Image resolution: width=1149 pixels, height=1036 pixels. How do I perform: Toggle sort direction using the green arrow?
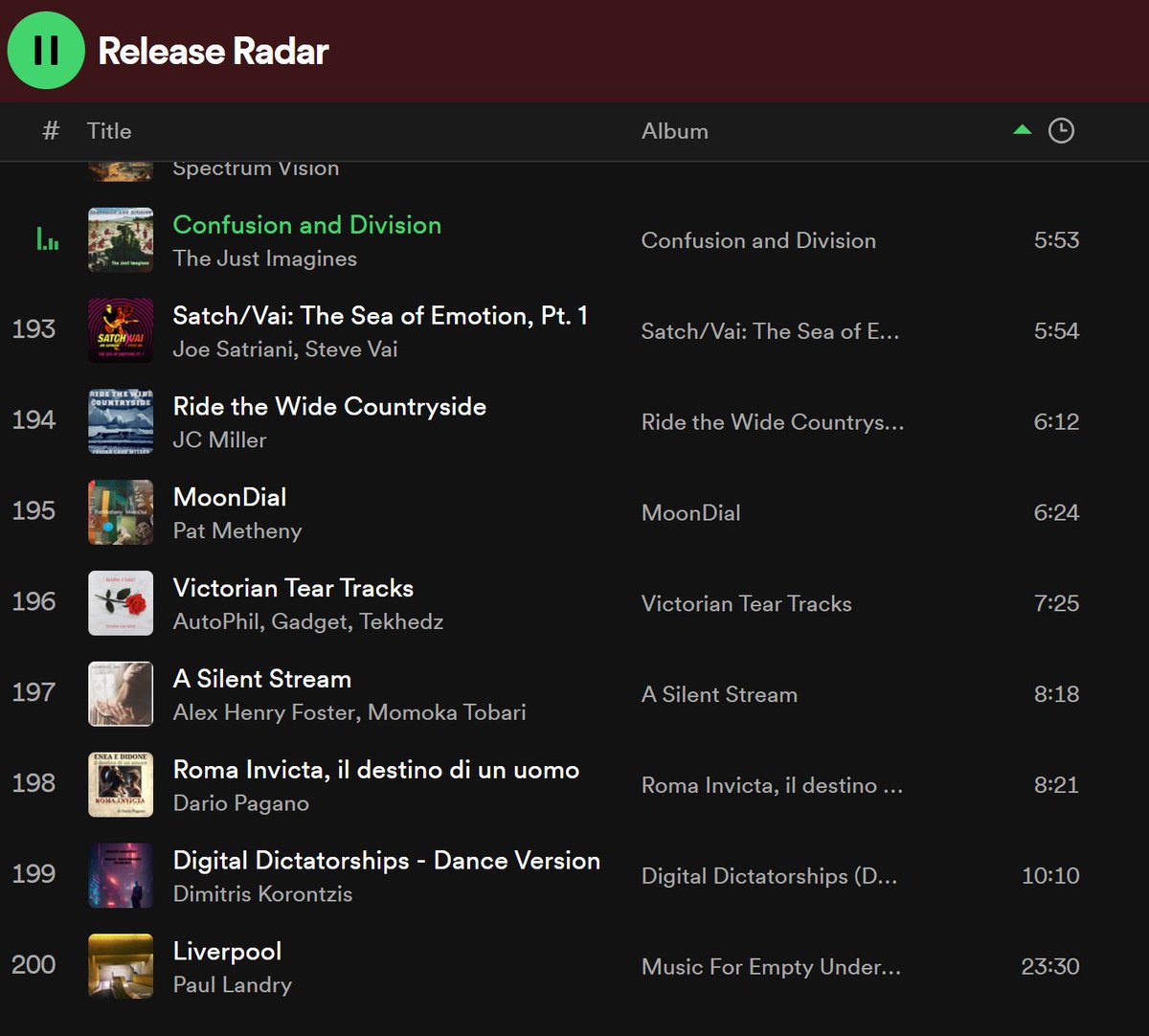point(1023,130)
